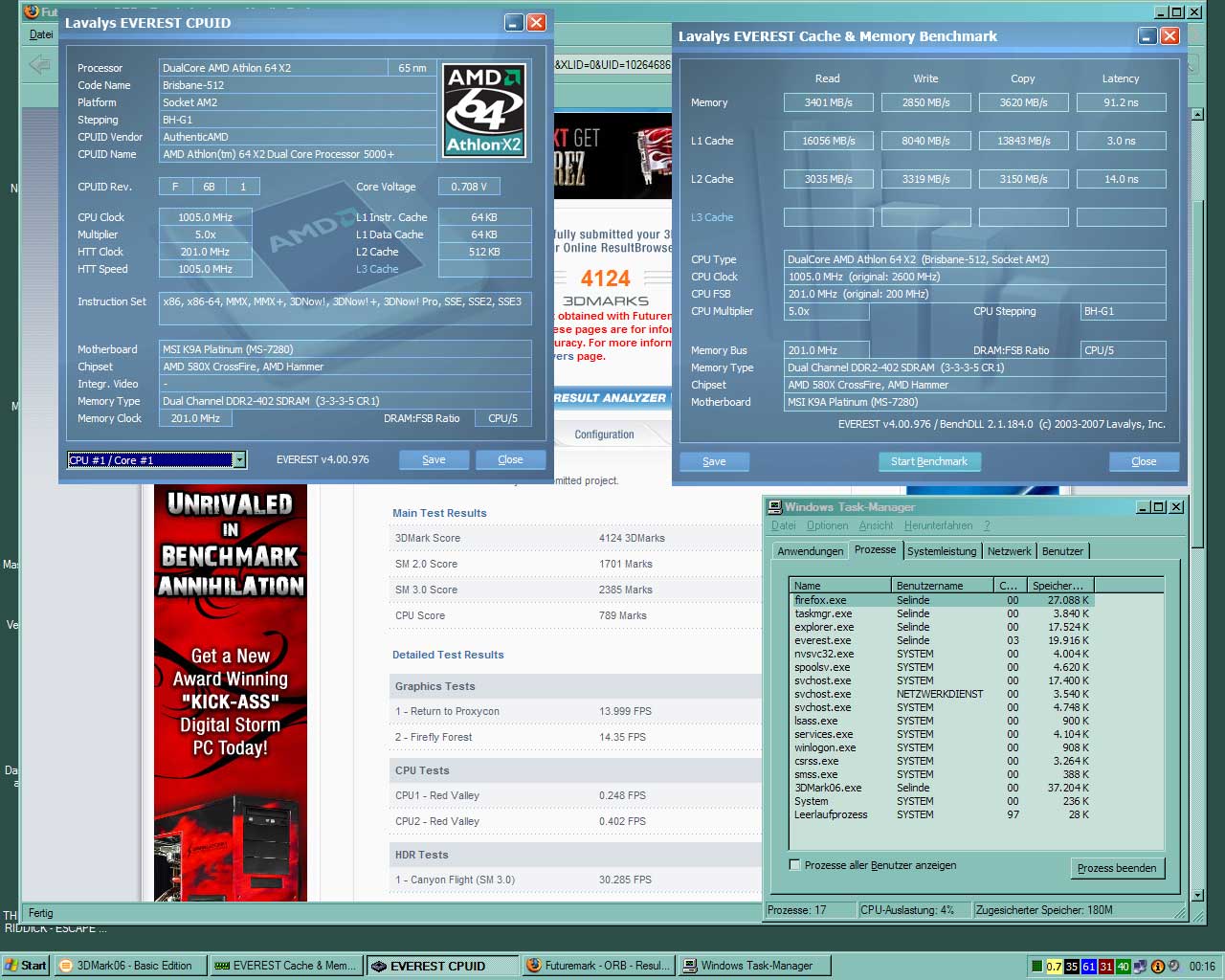Switch to Futuremark - ORB taskbar button
The width and height of the screenshot is (1225, 980).
coord(598,966)
